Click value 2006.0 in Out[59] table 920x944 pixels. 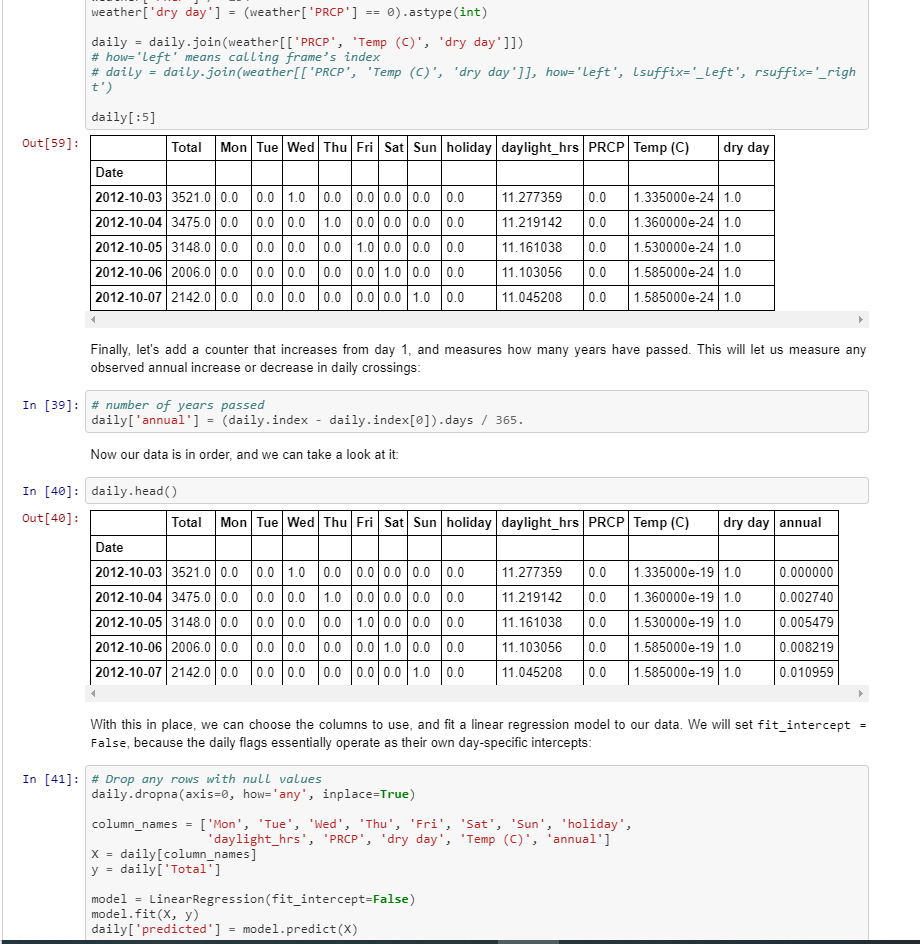[x=191, y=273]
